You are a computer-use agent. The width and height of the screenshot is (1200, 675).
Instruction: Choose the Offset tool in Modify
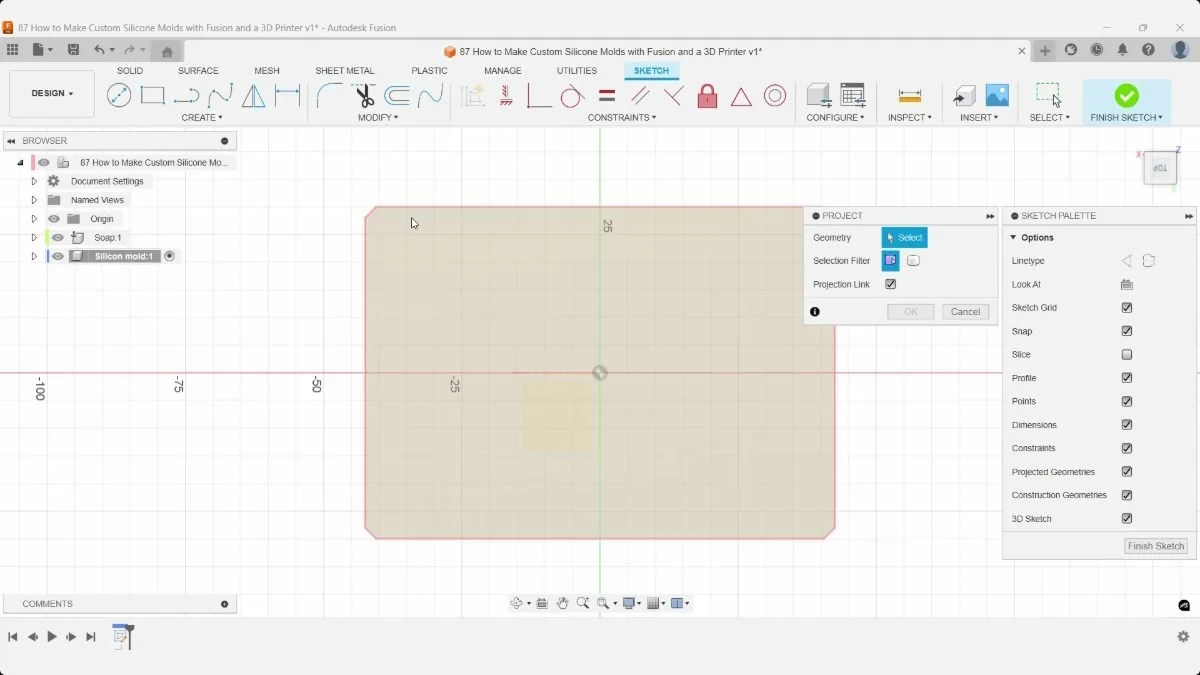point(397,95)
